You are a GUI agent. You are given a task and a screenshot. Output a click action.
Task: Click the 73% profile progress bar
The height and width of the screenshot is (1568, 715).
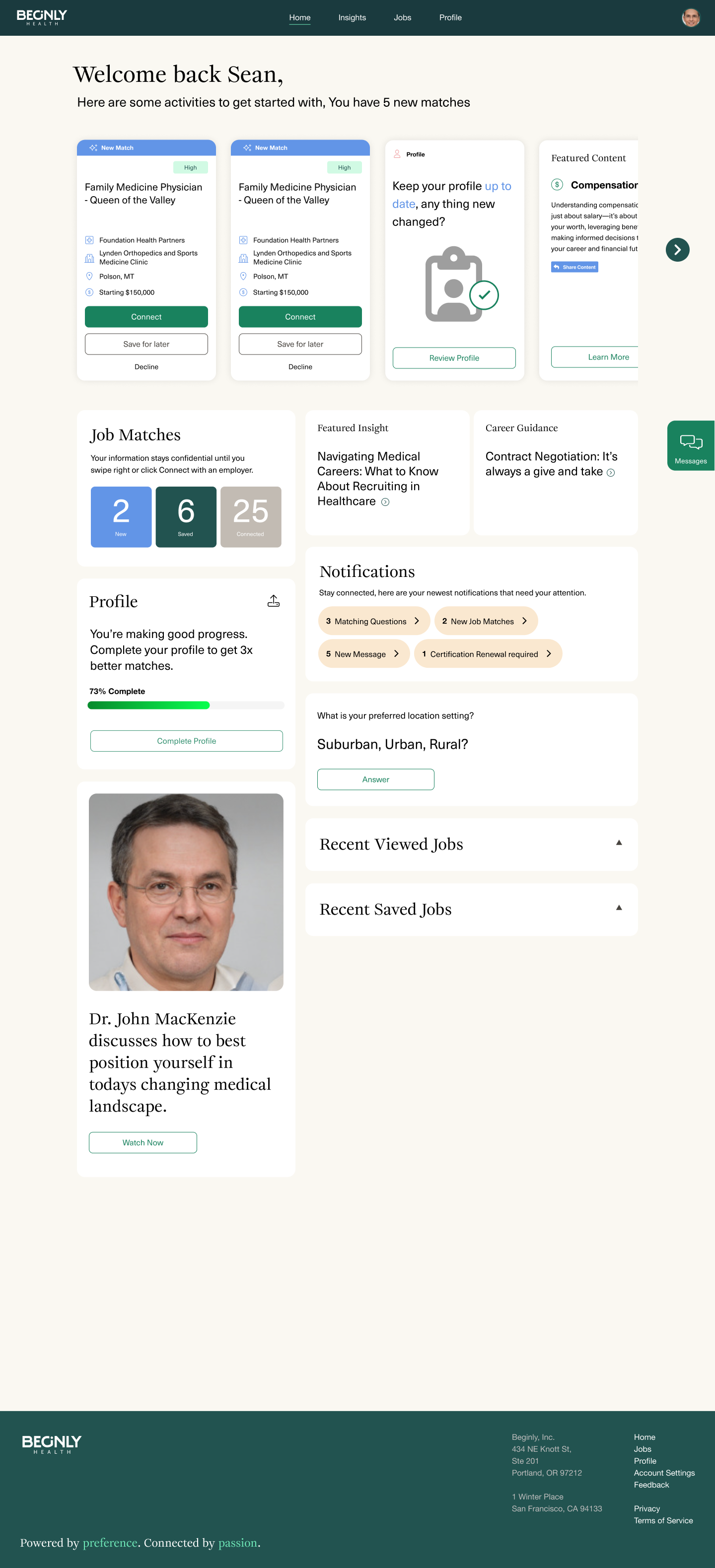coord(186,705)
